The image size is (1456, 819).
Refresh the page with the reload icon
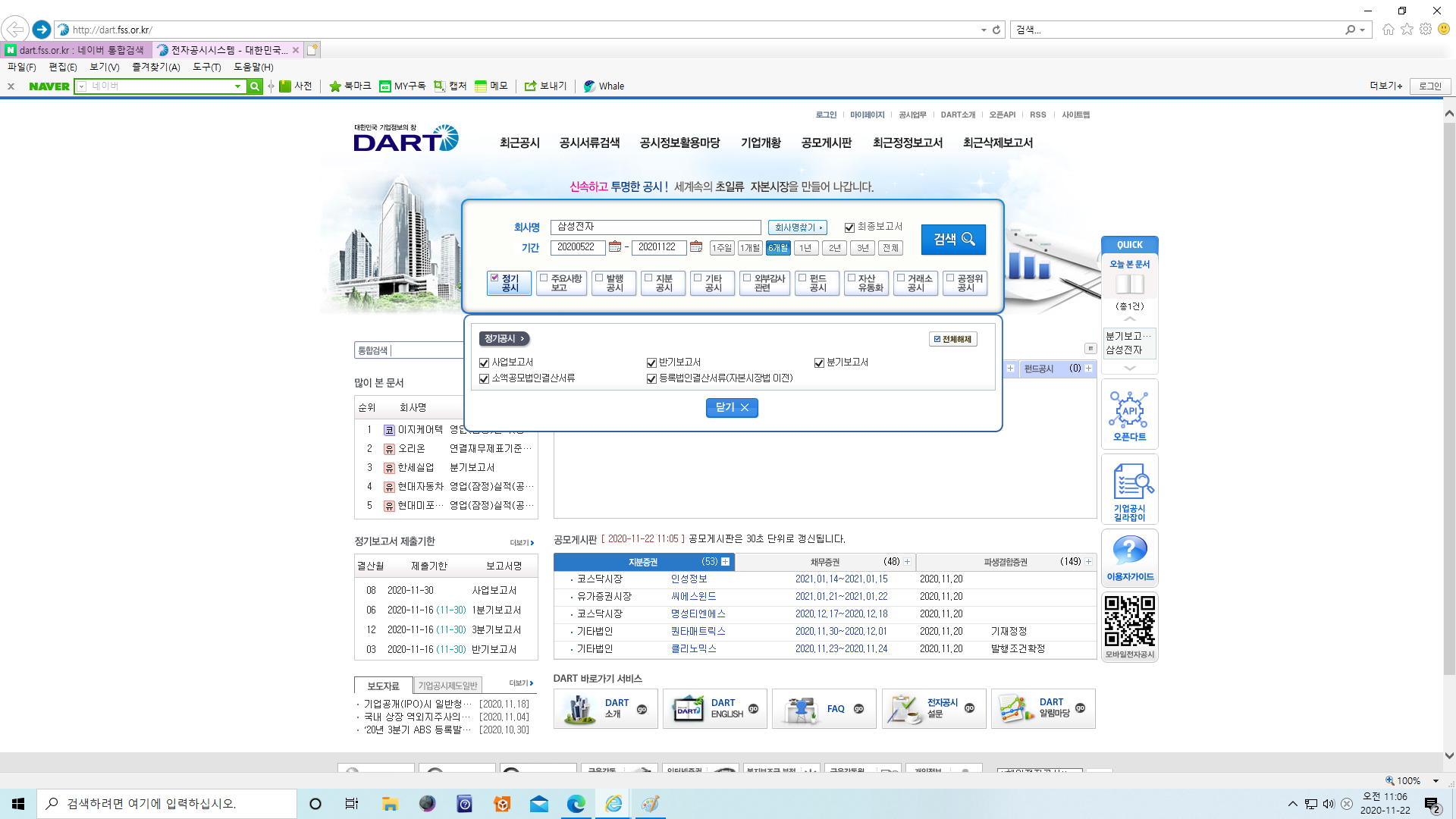click(x=996, y=30)
